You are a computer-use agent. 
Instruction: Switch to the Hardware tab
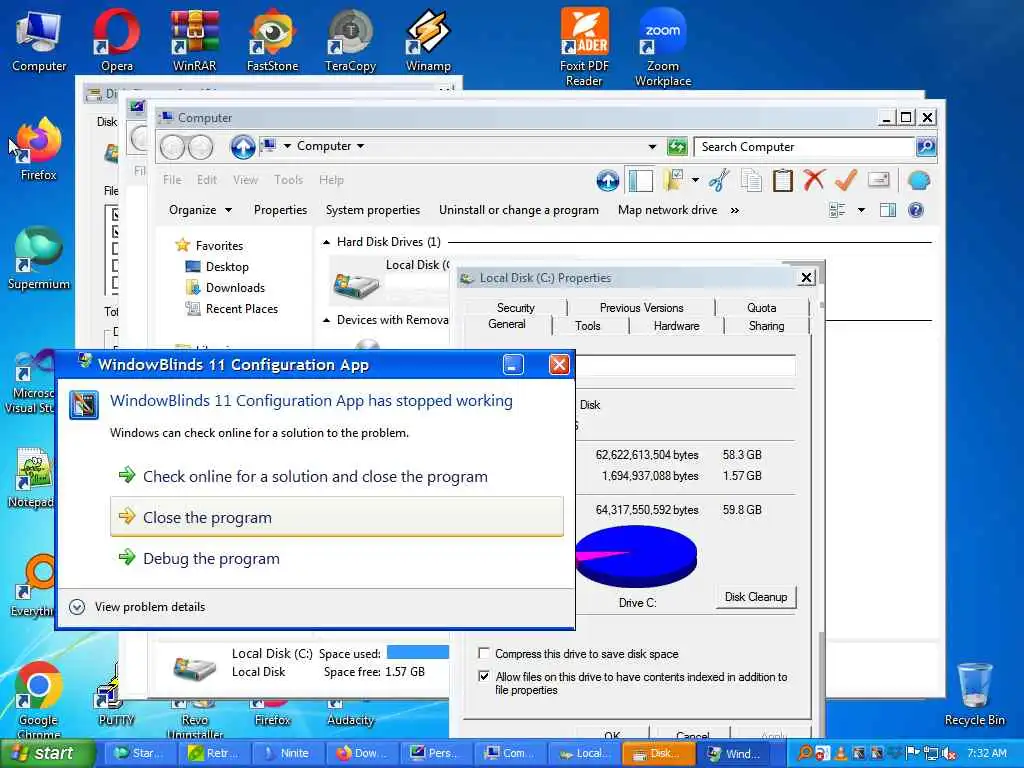(x=676, y=326)
